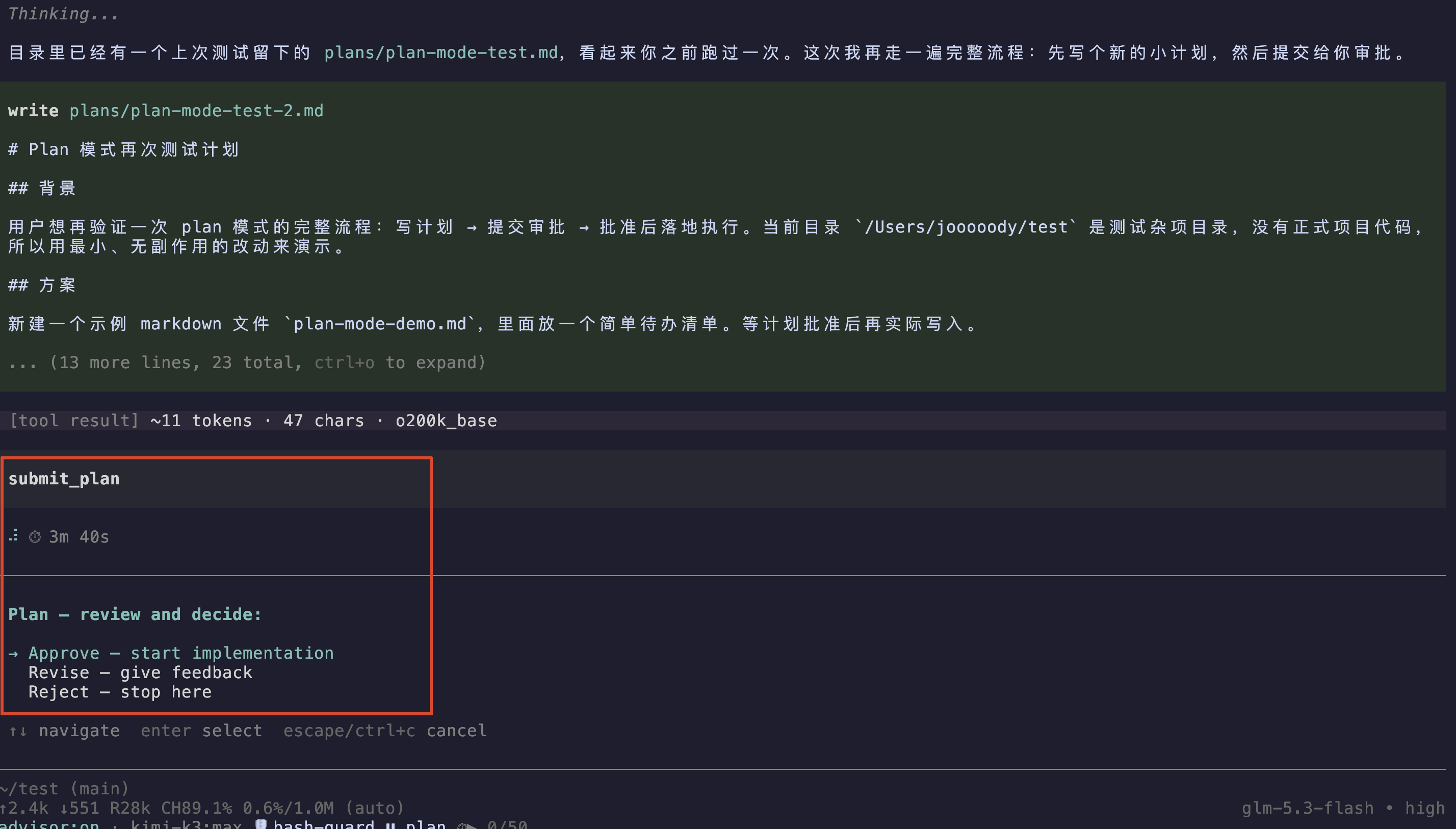Screen dimensions: 1456x829
Task: Click the # Plan 模式再次测试计划 title line
Action: 123,149
